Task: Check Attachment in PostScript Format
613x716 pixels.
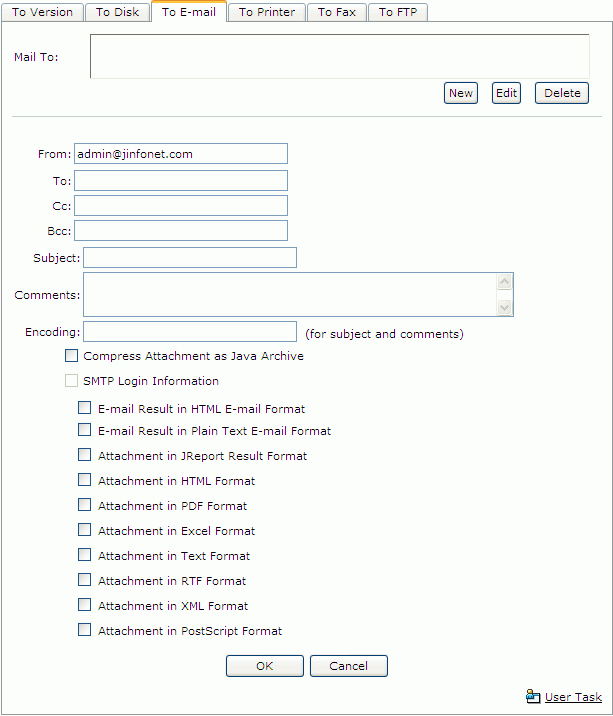Action: pos(85,630)
